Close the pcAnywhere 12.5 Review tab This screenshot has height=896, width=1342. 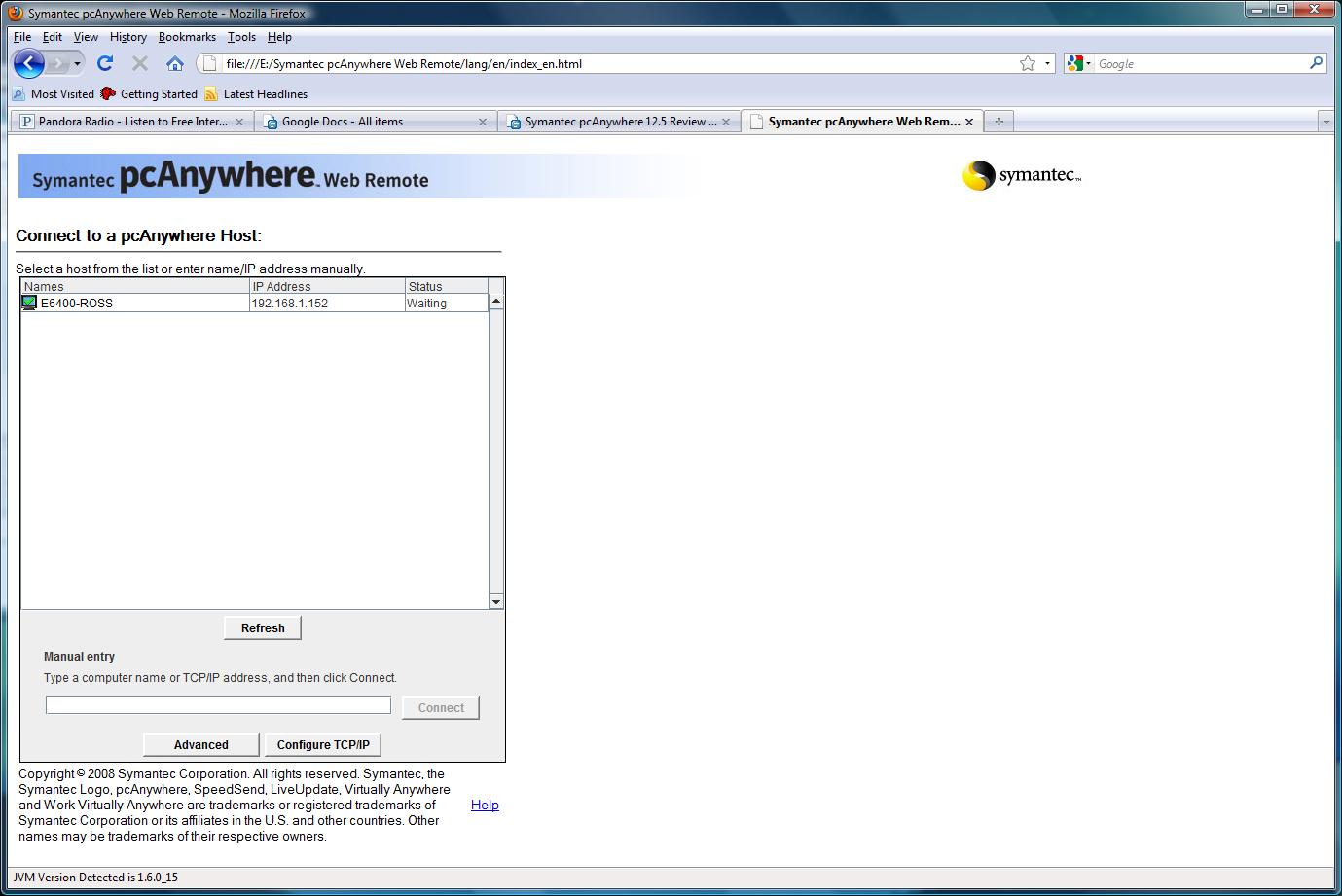click(x=726, y=122)
